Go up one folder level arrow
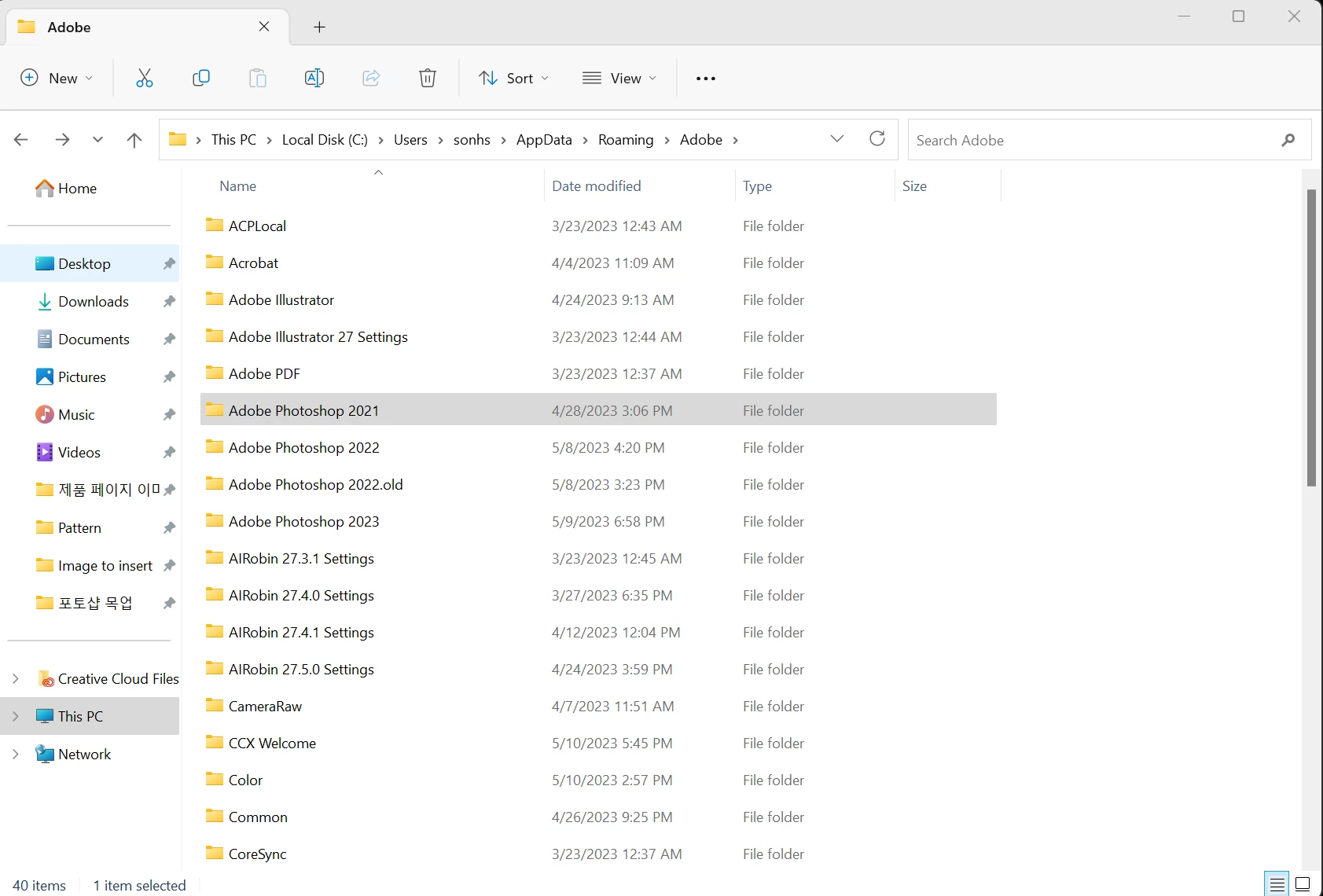This screenshot has height=896, width=1323. [134, 140]
